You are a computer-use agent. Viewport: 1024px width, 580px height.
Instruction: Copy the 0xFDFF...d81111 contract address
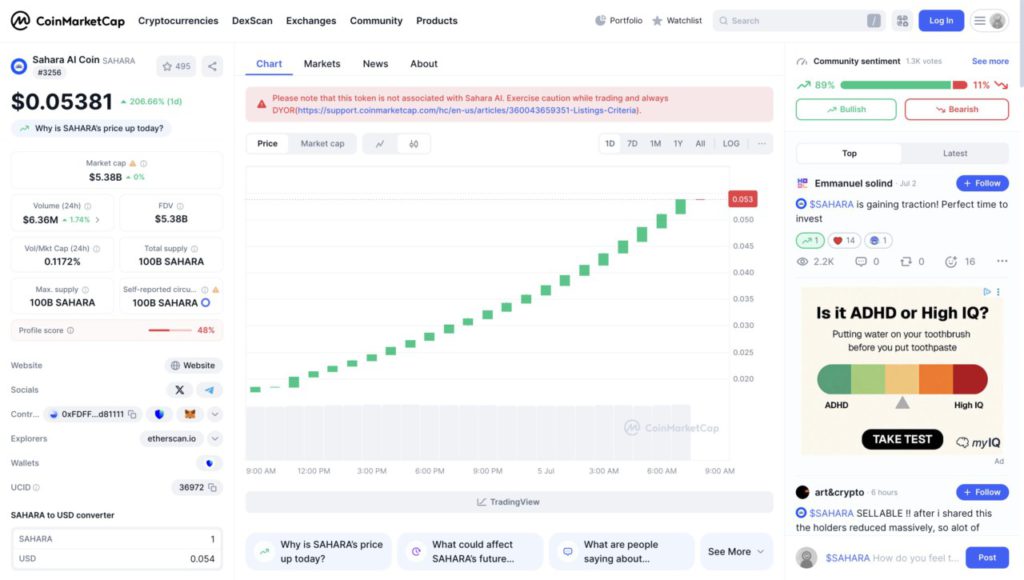133,414
